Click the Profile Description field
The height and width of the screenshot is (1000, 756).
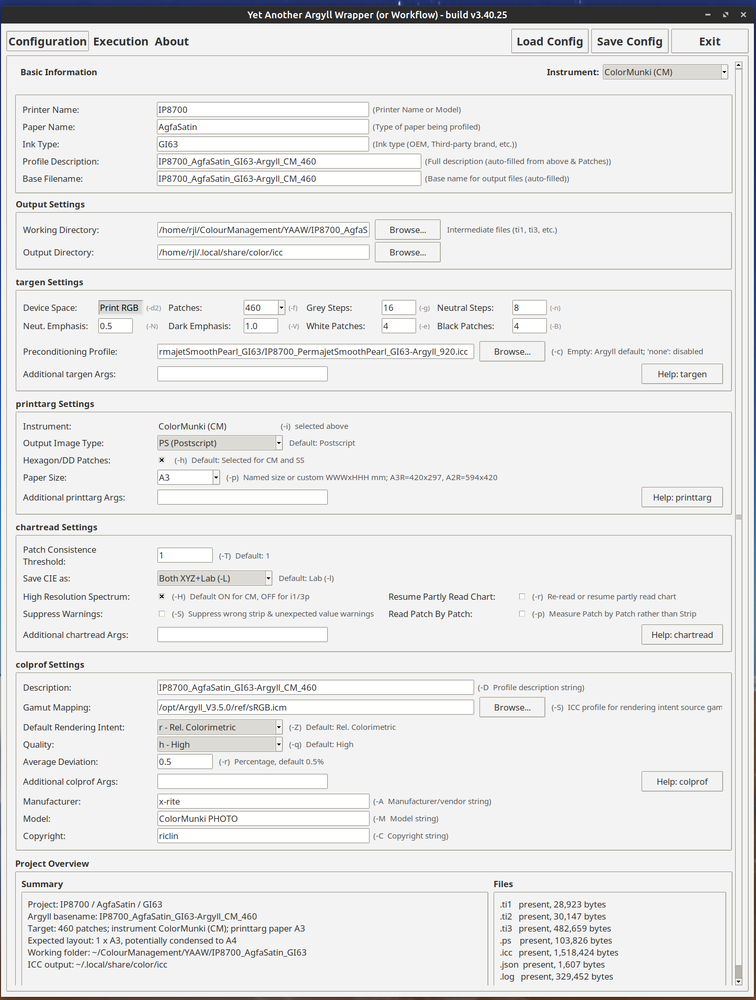pos(289,161)
